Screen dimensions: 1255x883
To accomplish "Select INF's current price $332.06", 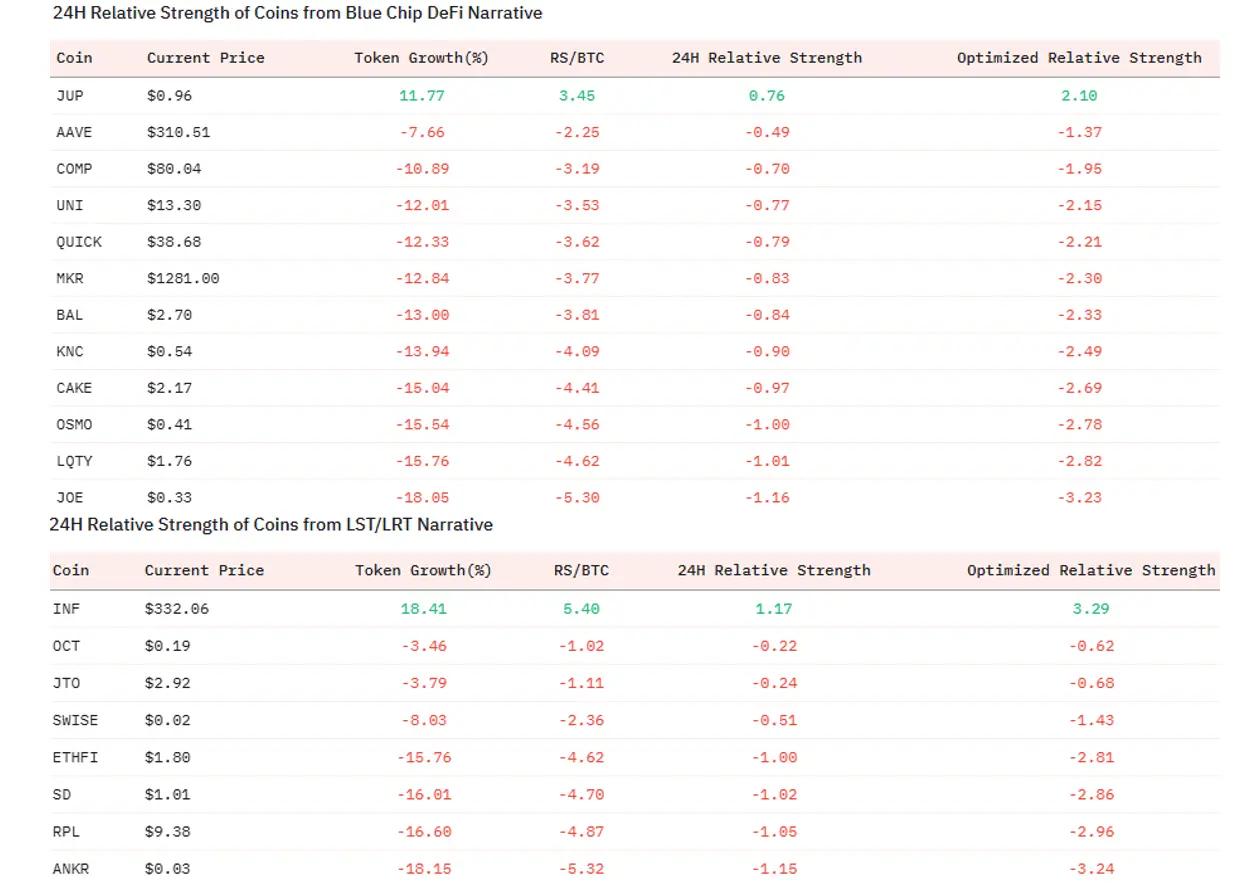I will (x=177, y=609).
